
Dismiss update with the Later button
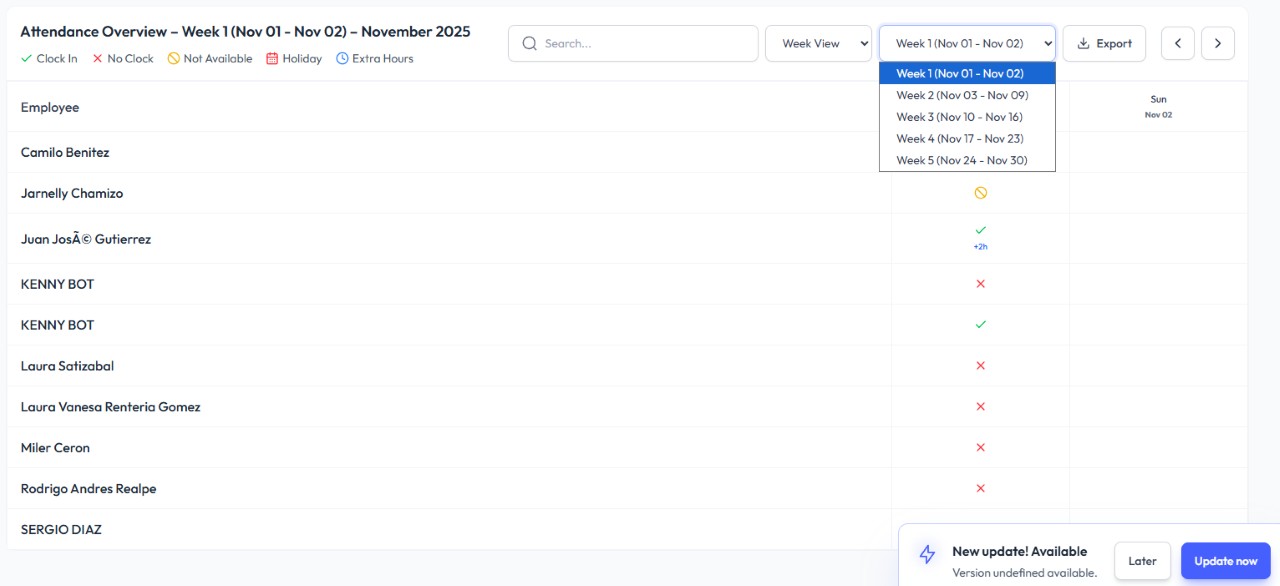point(1142,561)
